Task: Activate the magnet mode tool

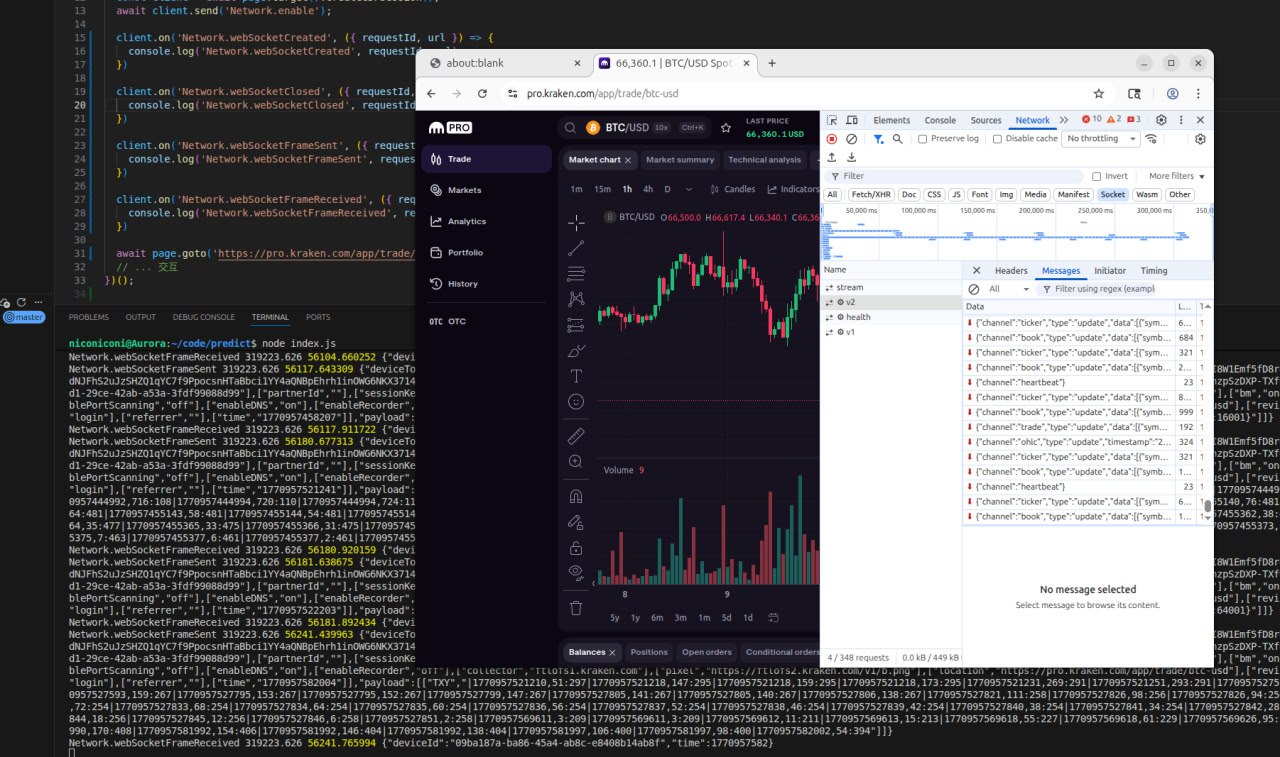Action: (576, 496)
